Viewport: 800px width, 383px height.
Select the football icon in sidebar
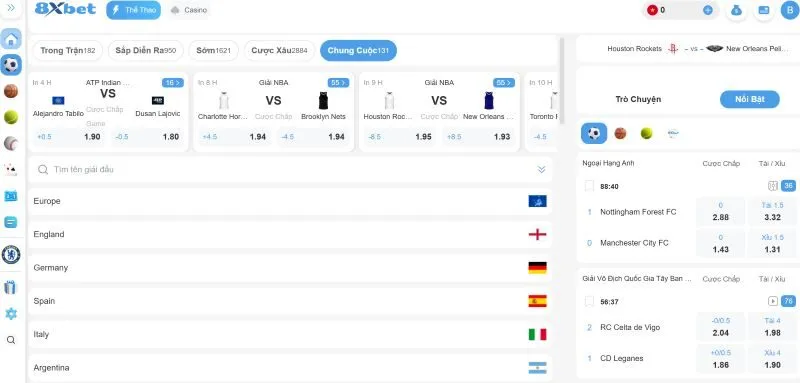[11, 65]
